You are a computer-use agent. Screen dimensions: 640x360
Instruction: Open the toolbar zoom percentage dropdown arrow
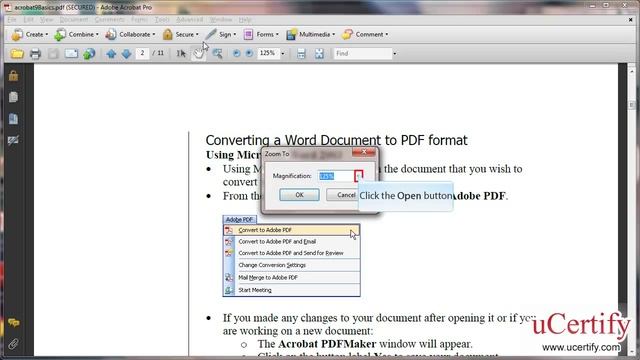[x=282, y=53]
